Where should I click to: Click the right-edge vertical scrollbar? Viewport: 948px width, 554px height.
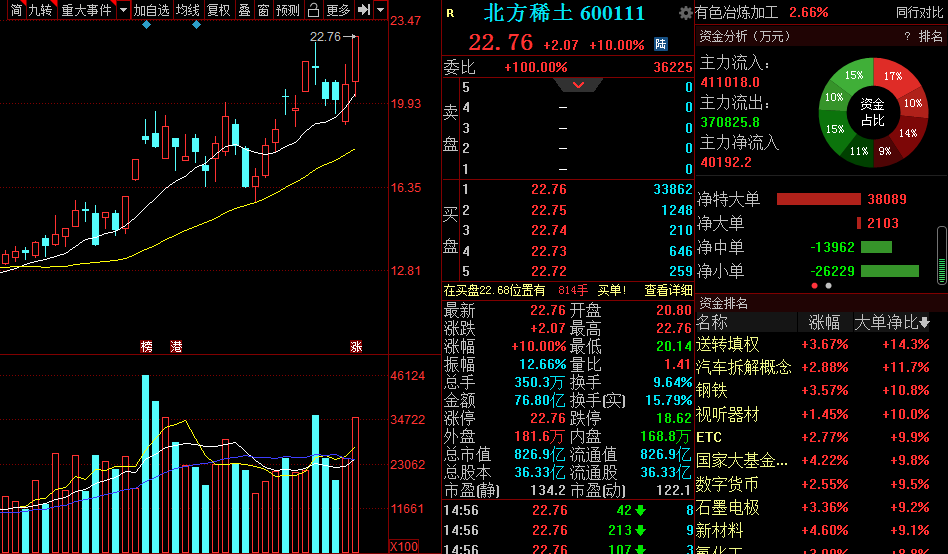941,255
